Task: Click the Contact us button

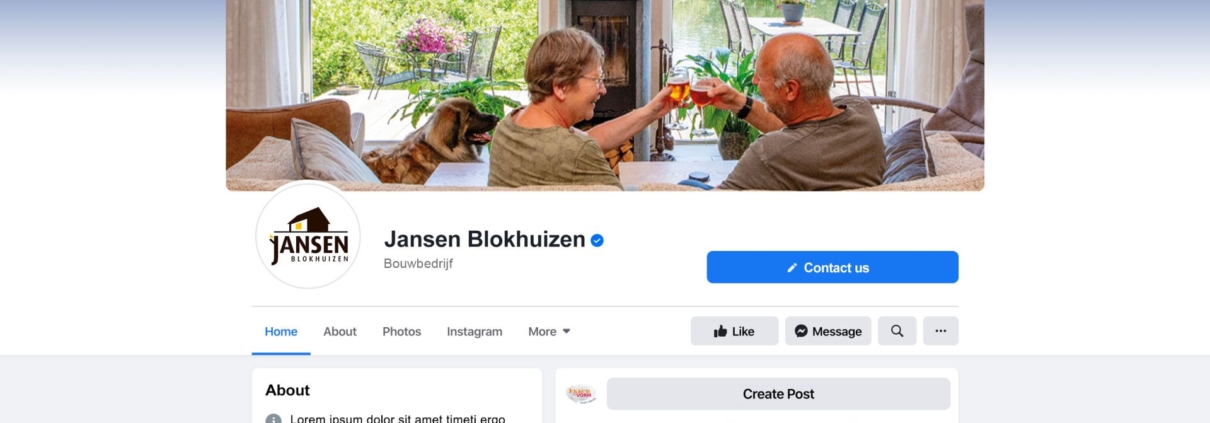Action: [832, 267]
